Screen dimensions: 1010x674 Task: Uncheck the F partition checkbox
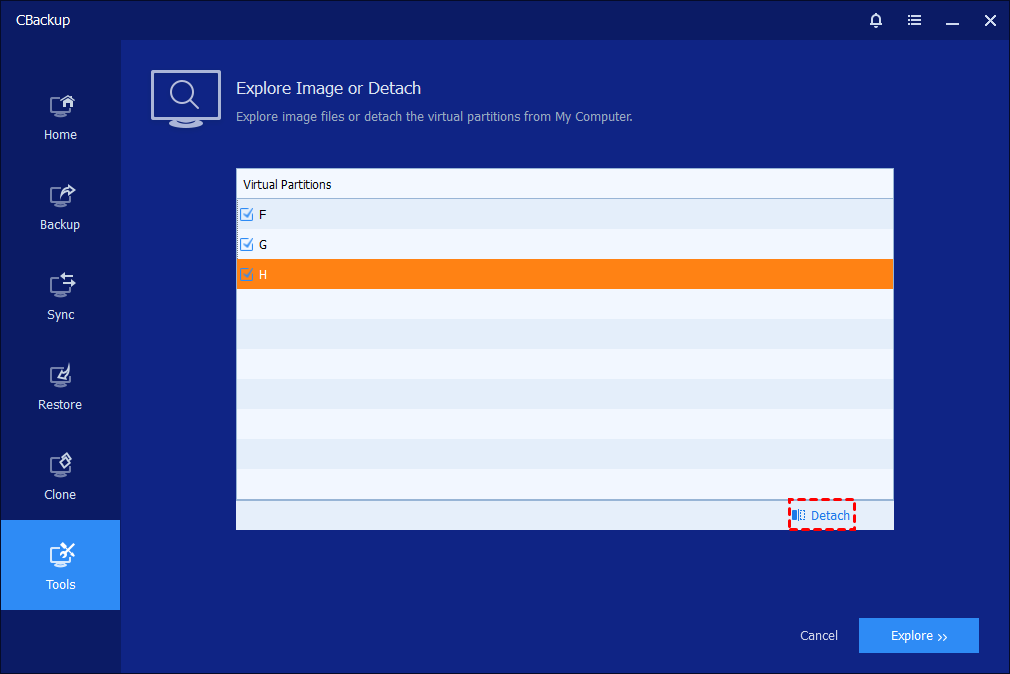(x=247, y=214)
